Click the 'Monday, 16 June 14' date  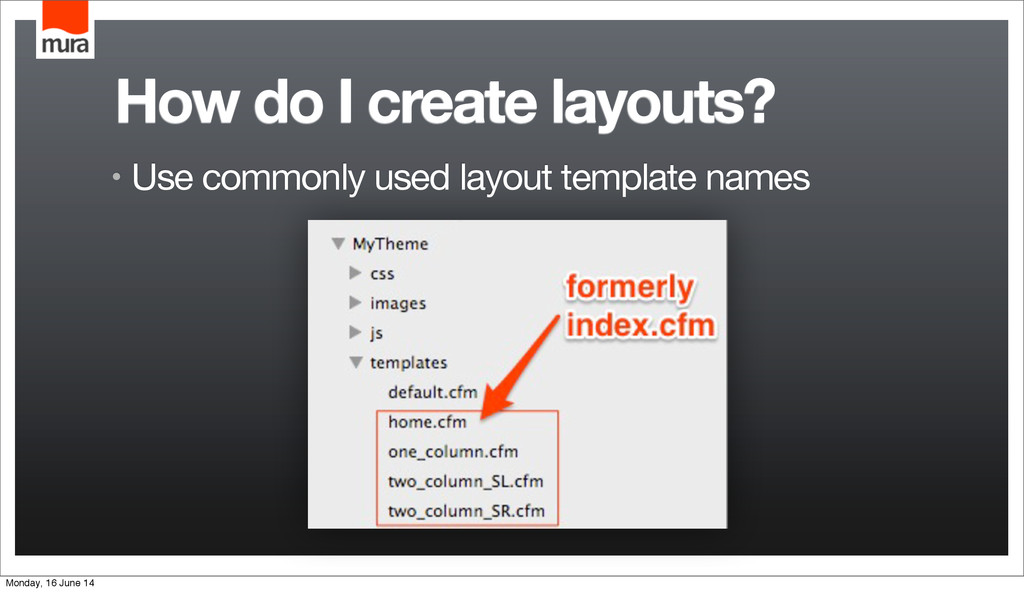point(50,583)
